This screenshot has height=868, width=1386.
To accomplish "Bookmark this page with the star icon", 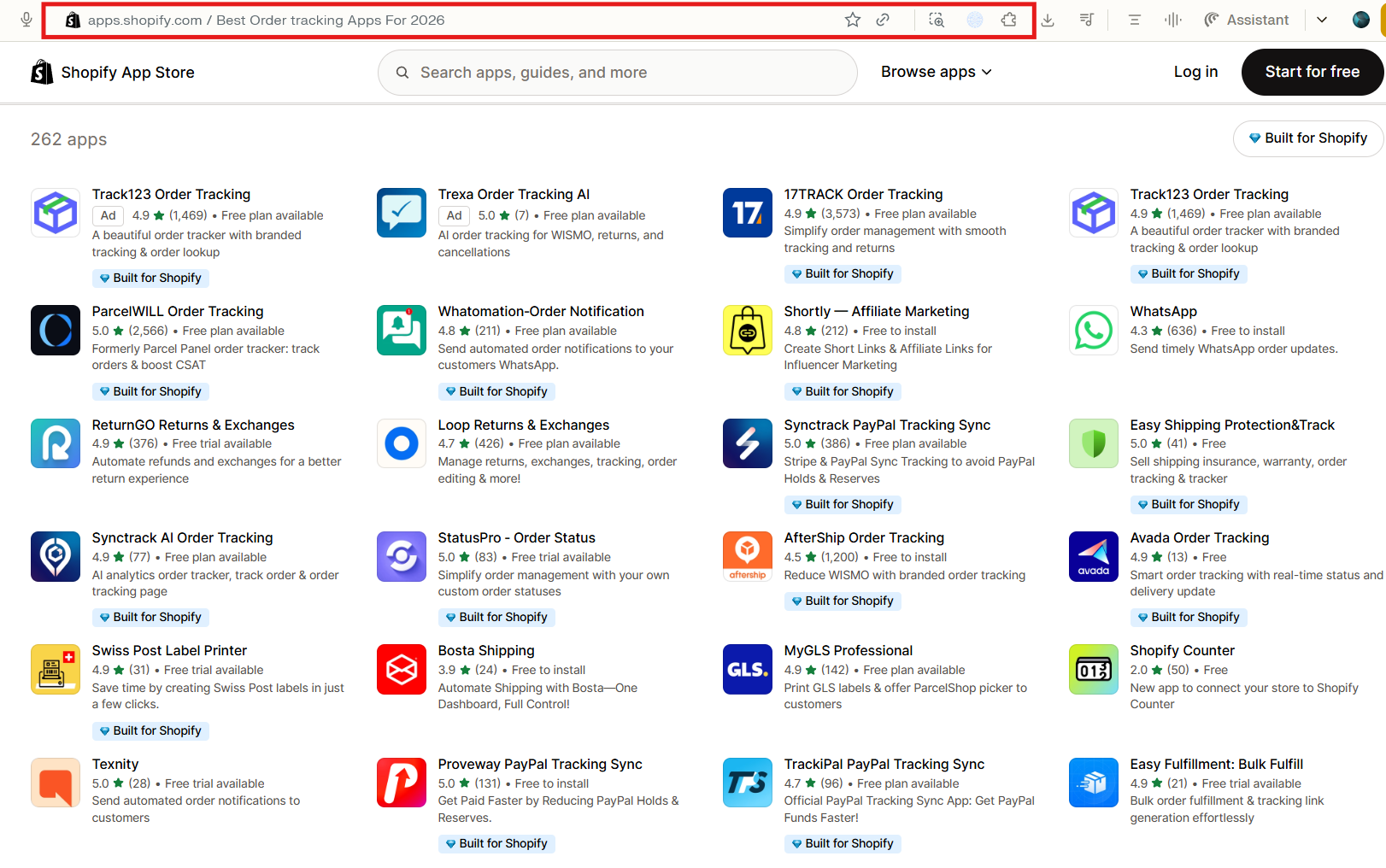I will coord(852,20).
